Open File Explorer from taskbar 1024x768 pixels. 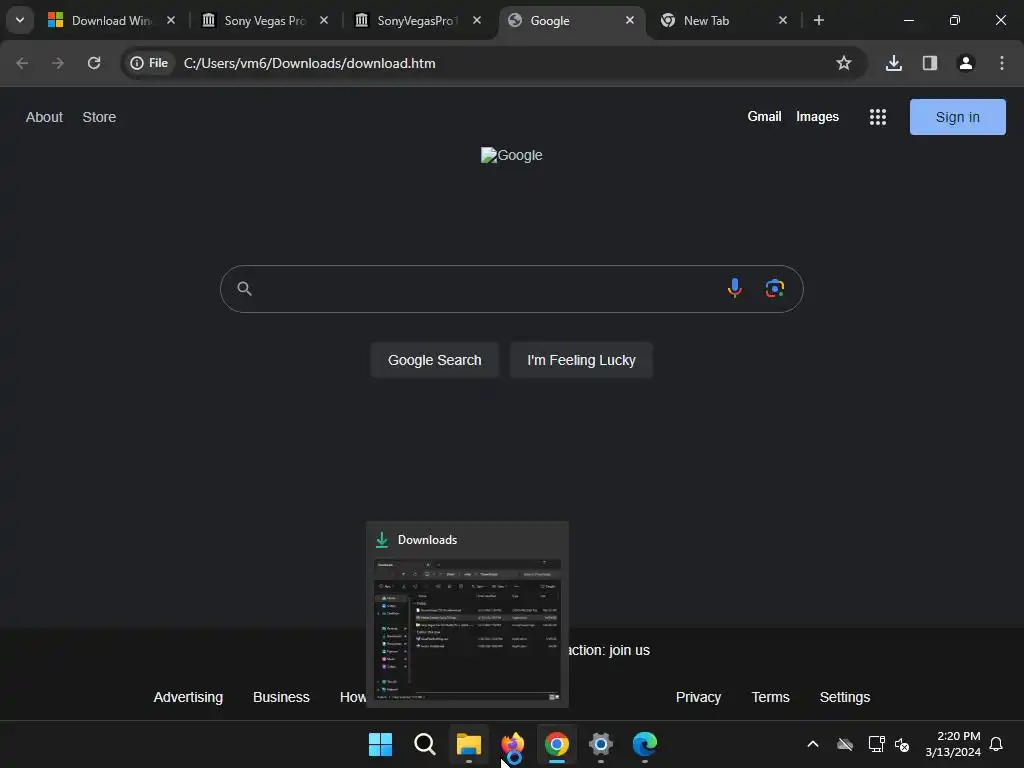[x=469, y=744]
